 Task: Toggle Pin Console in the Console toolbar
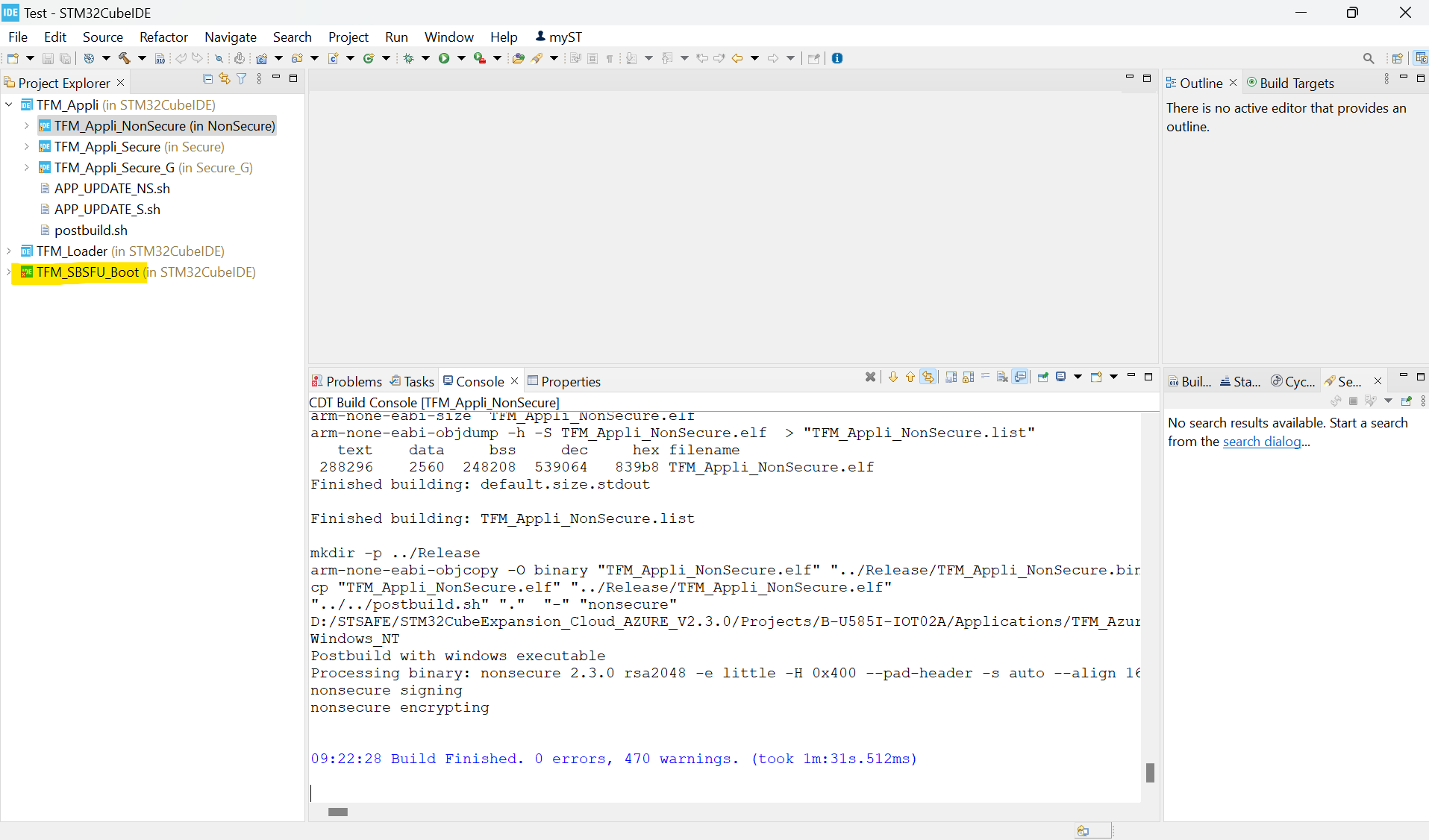[x=1042, y=377]
